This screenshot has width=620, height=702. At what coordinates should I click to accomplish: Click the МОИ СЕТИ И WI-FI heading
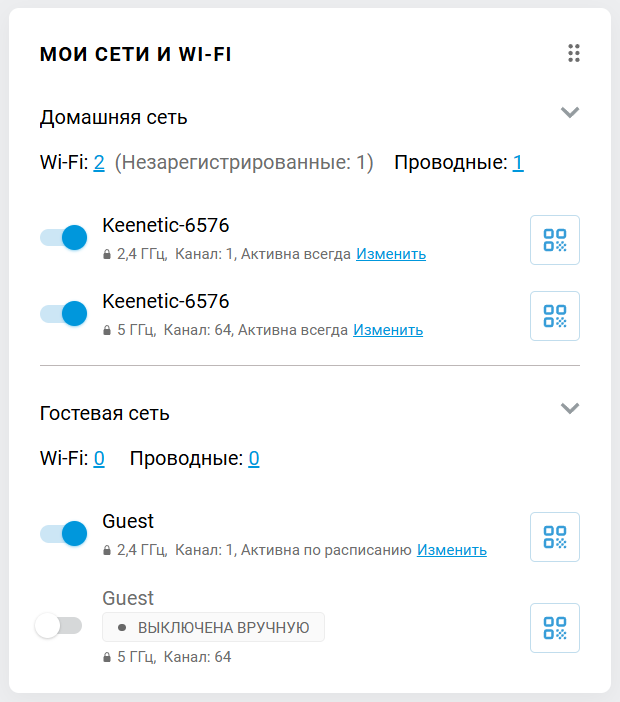point(136,54)
